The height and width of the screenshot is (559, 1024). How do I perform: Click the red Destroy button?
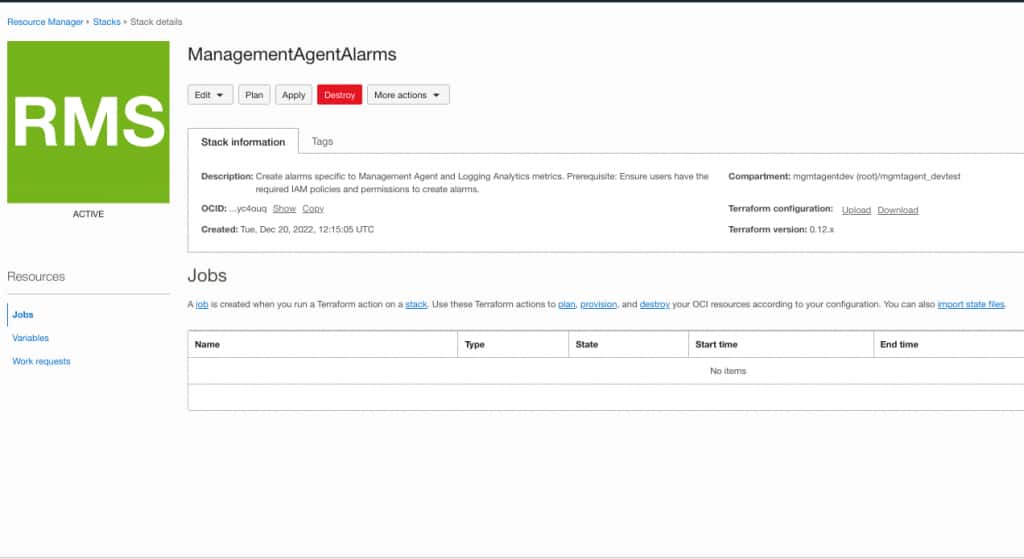[x=340, y=95]
